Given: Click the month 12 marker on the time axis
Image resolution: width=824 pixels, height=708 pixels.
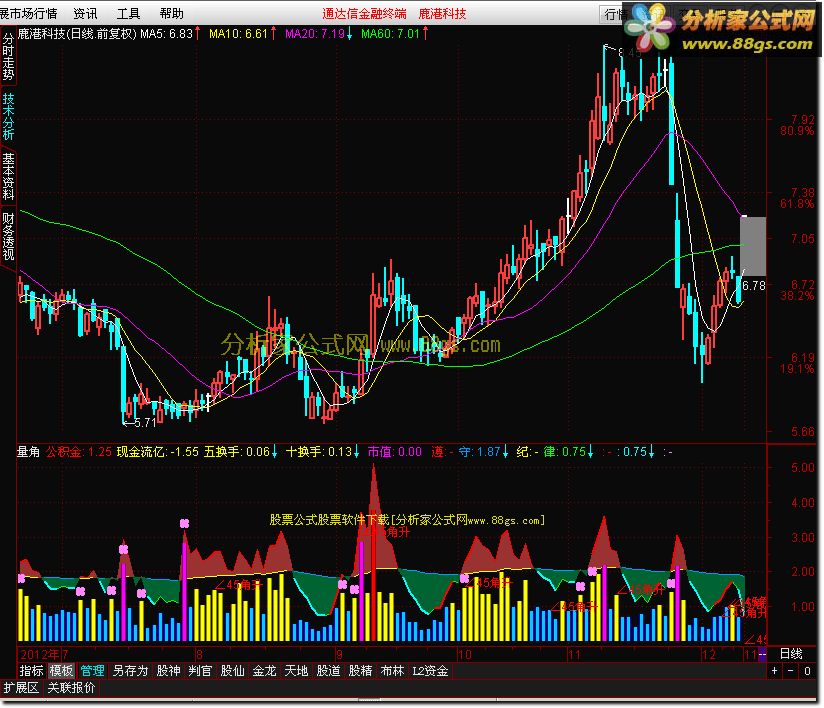Looking at the screenshot, I should point(709,654).
